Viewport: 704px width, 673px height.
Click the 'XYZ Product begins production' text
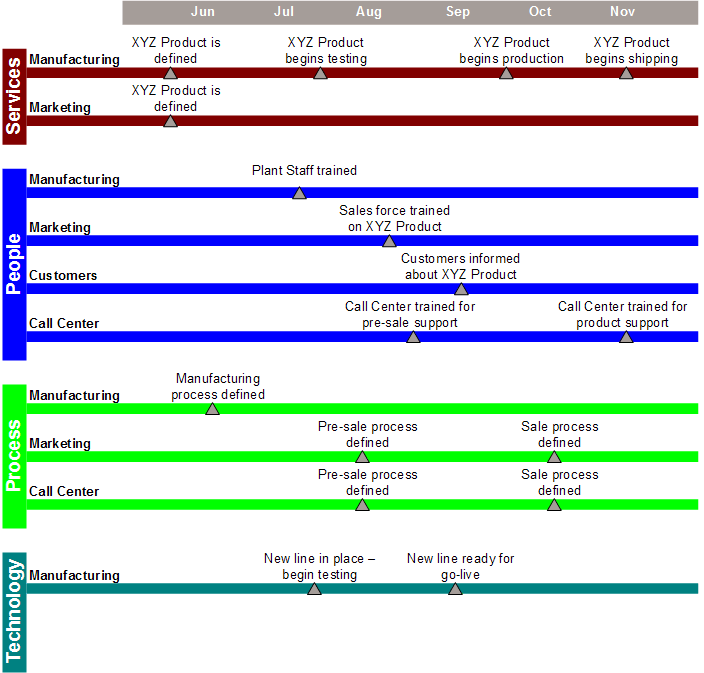click(x=511, y=50)
